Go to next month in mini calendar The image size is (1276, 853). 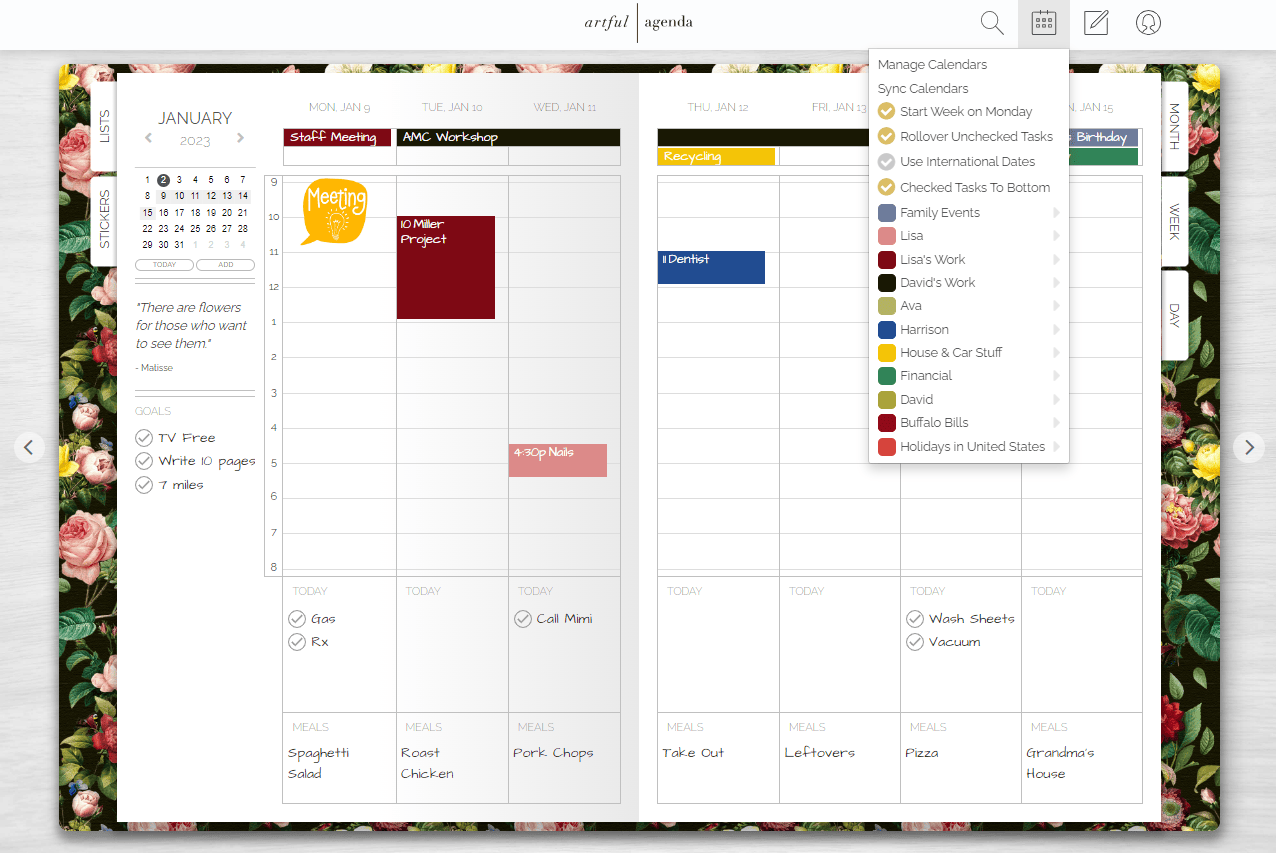coord(240,139)
